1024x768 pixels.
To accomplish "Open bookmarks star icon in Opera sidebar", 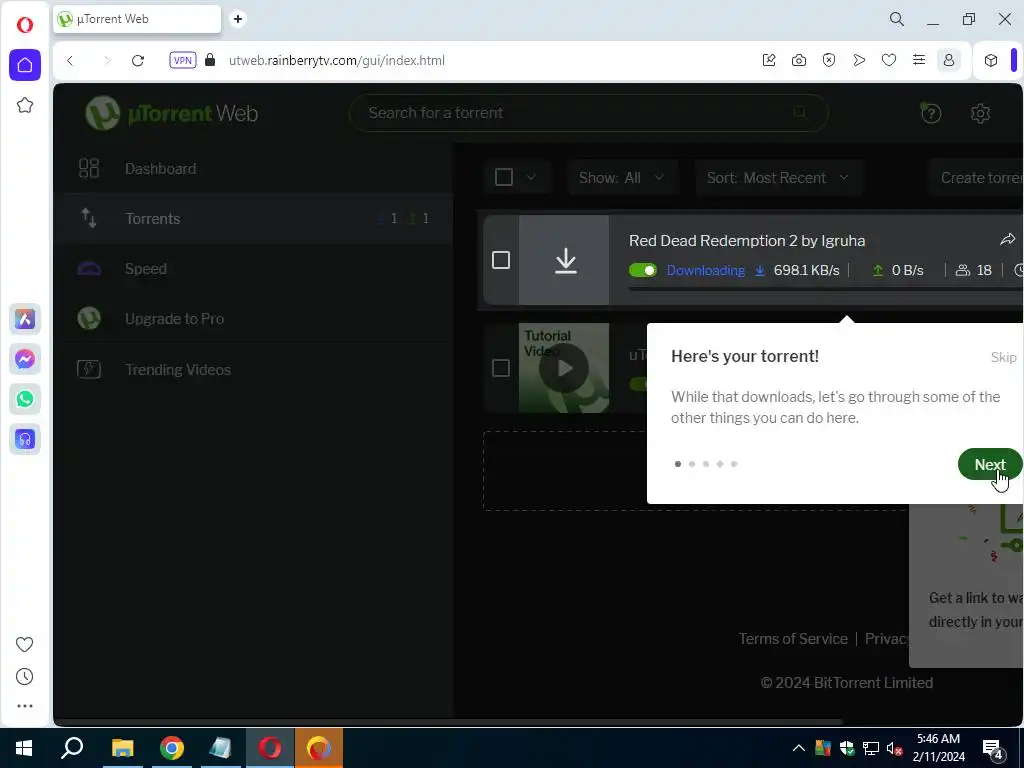I will click(x=25, y=105).
